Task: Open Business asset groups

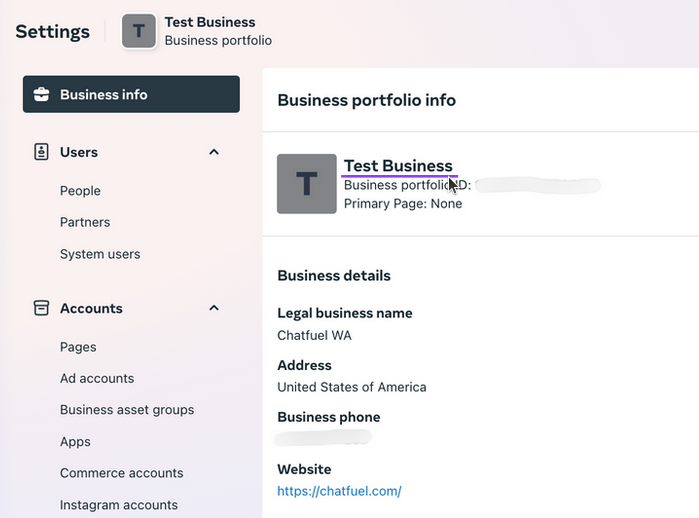Action: pyautogui.click(x=127, y=410)
